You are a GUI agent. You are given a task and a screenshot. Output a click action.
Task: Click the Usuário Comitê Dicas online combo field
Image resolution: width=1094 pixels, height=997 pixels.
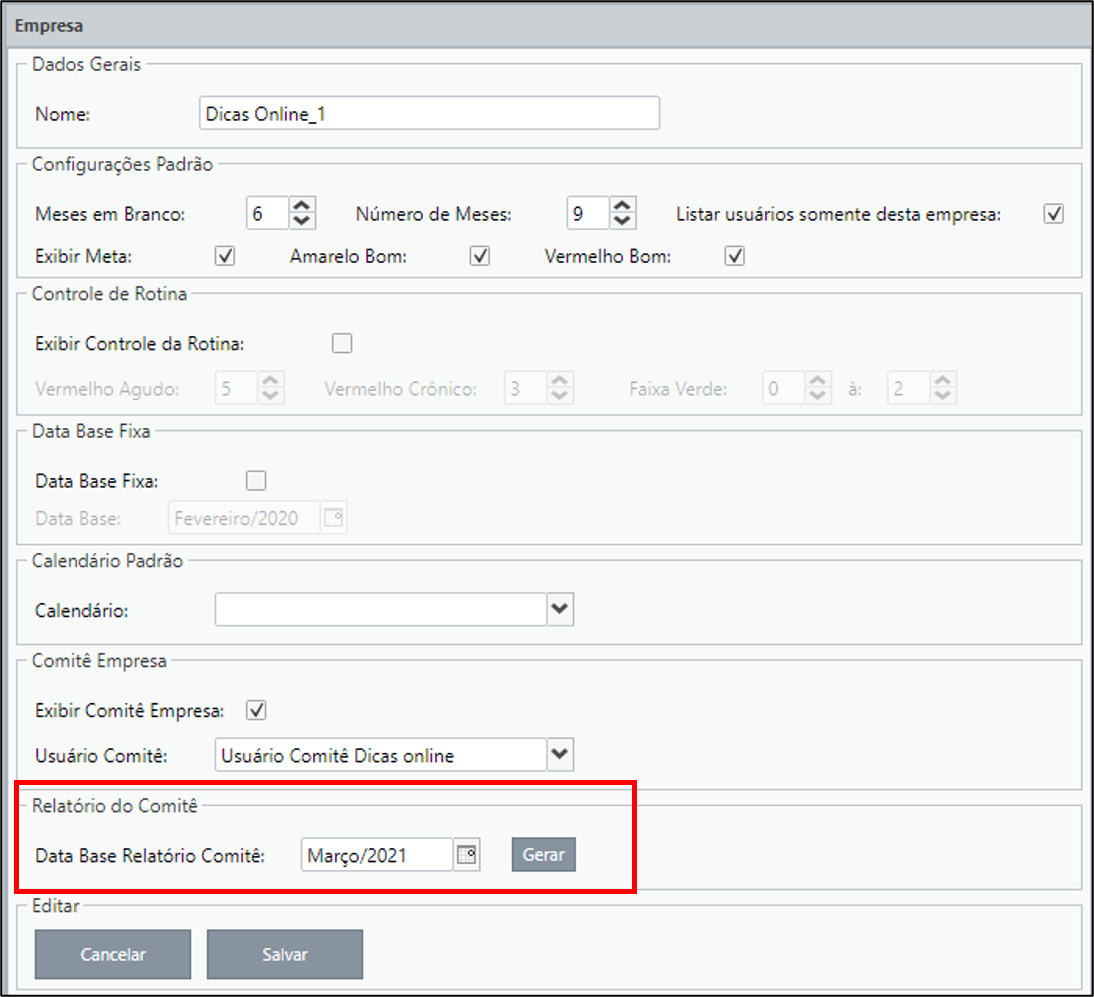(381, 754)
